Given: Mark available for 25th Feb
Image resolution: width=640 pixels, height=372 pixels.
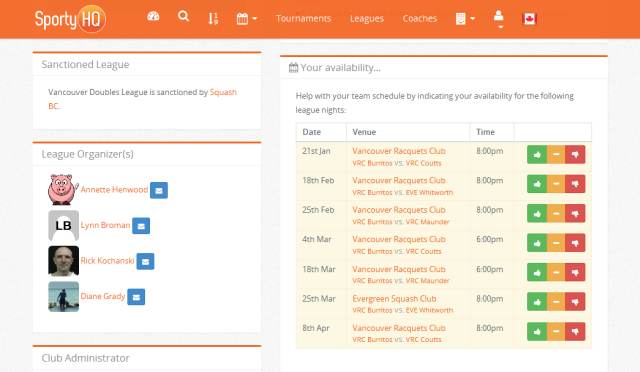Looking at the screenshot, I should pyautogui.click(x=537, y=213).
